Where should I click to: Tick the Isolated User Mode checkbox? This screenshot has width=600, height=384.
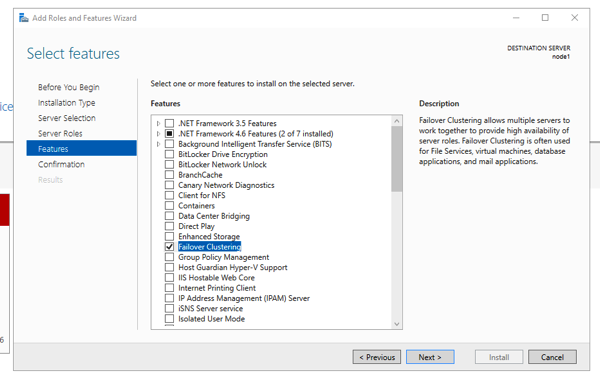tap(169, 319)
